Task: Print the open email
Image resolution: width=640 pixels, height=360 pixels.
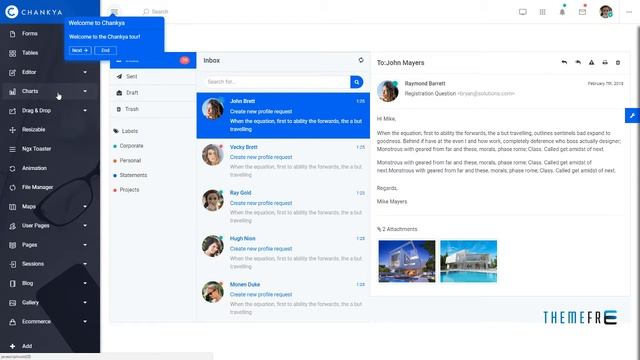Action: click(x=605, y=62)
